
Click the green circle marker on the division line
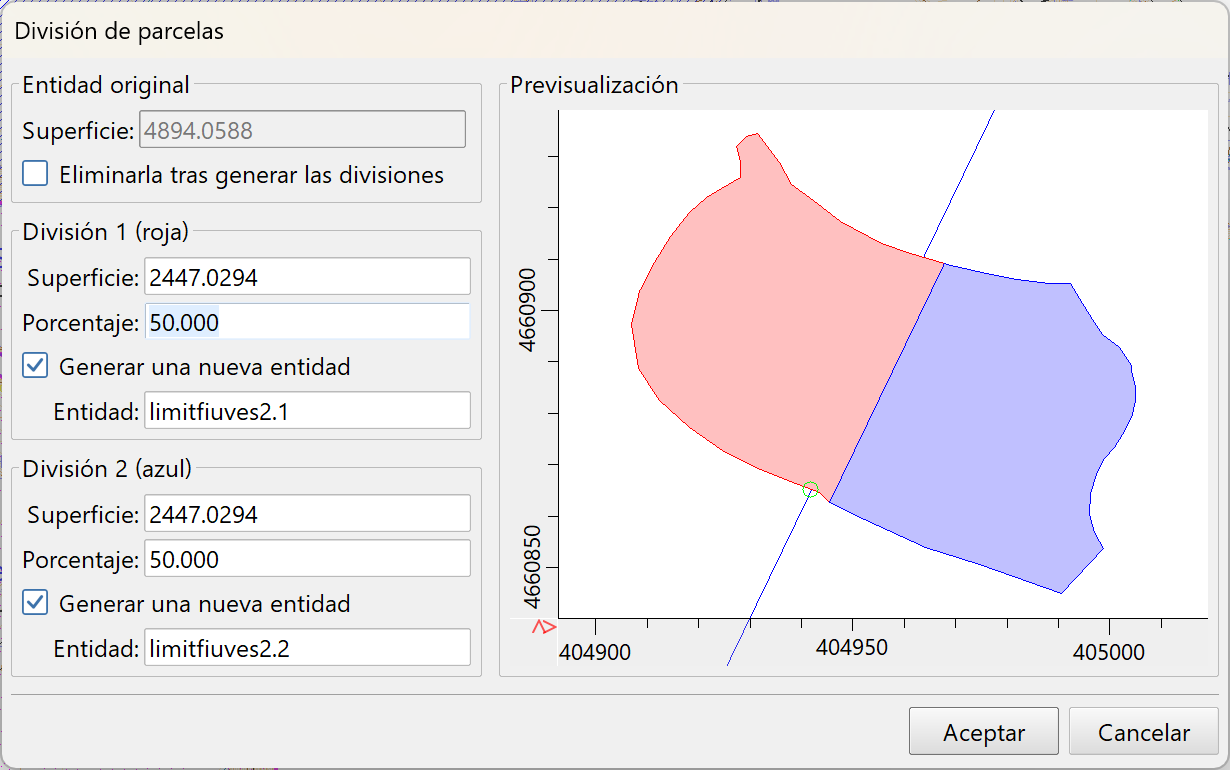pos(810,490)
